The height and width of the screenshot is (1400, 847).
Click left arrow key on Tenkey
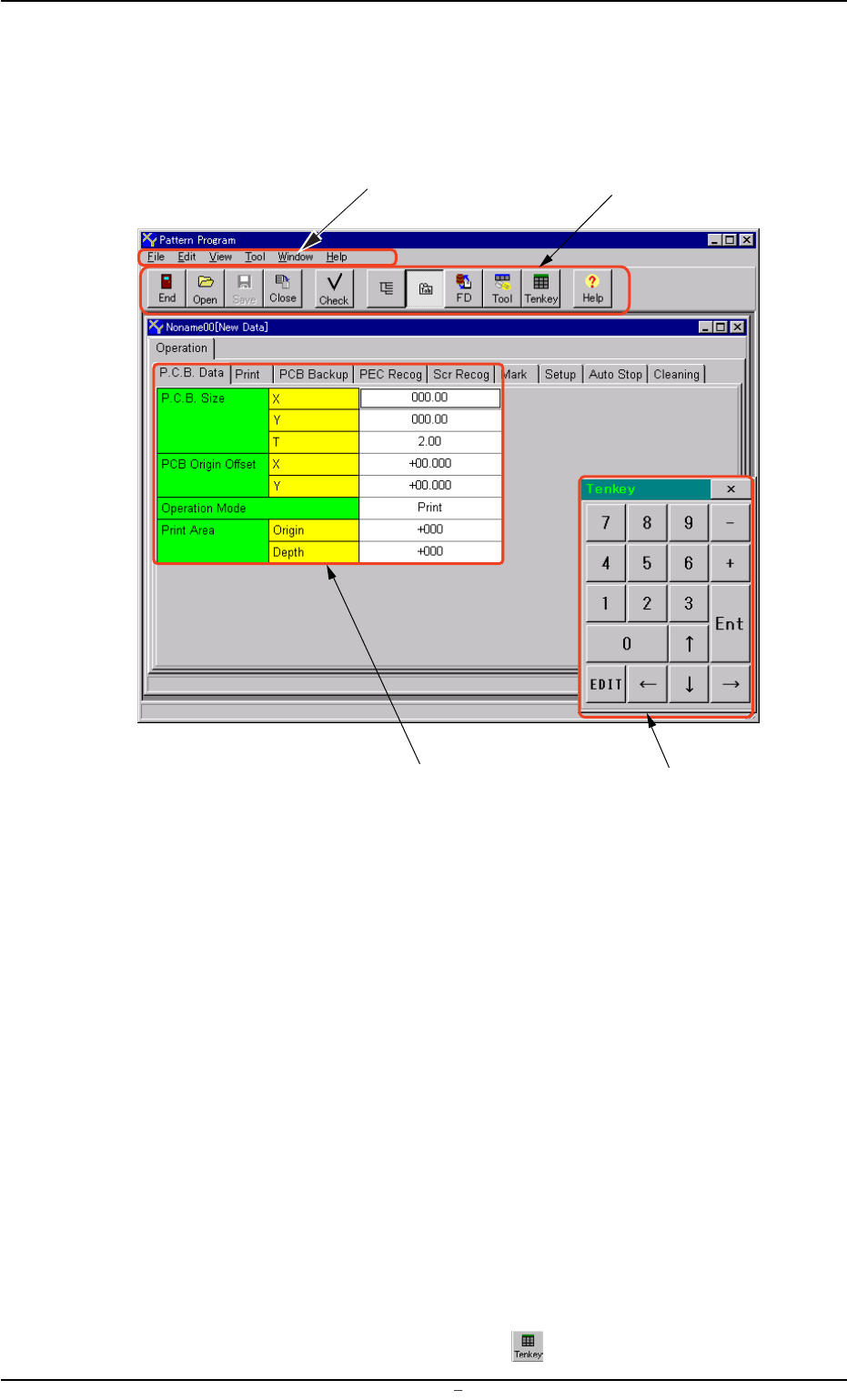tap(647, 684)
